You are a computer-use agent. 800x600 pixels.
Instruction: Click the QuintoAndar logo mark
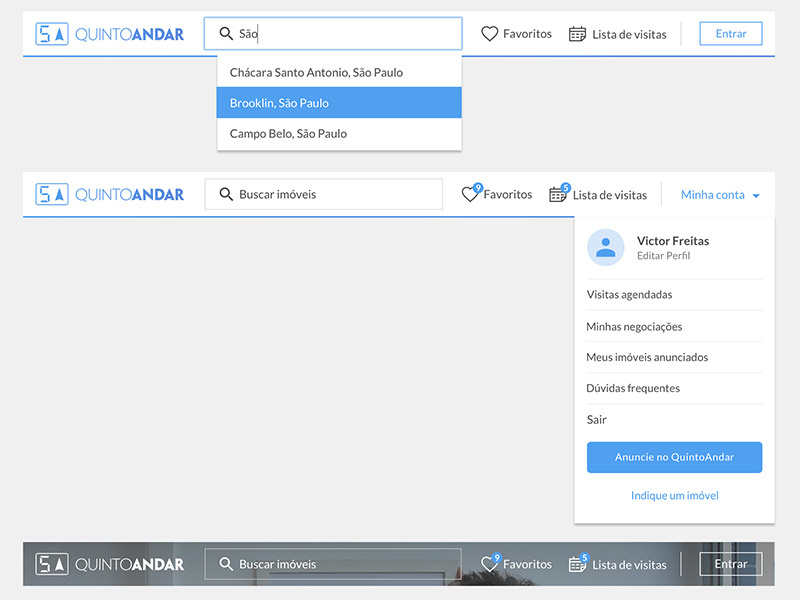coord(51,33)
